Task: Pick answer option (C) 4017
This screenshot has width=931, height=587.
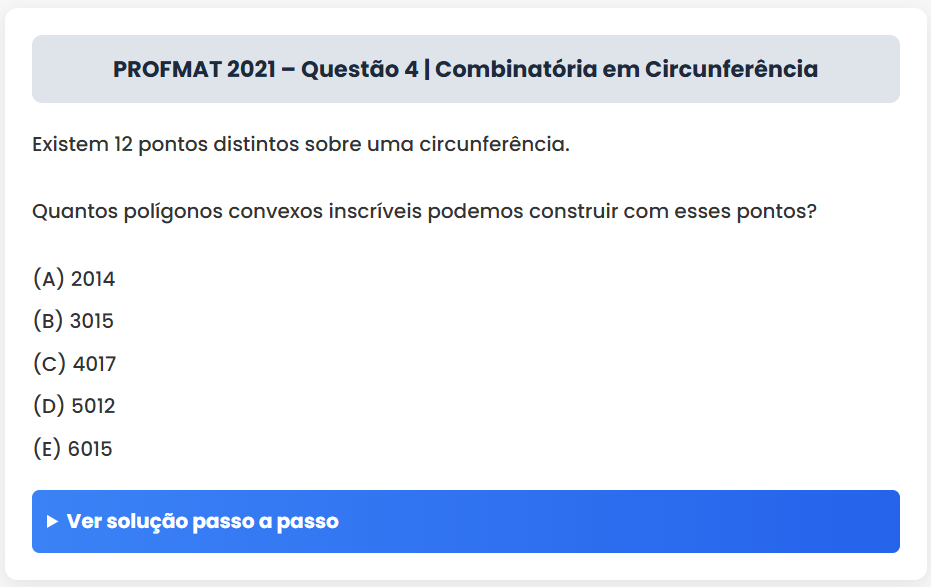Action: tap(75, 364)
